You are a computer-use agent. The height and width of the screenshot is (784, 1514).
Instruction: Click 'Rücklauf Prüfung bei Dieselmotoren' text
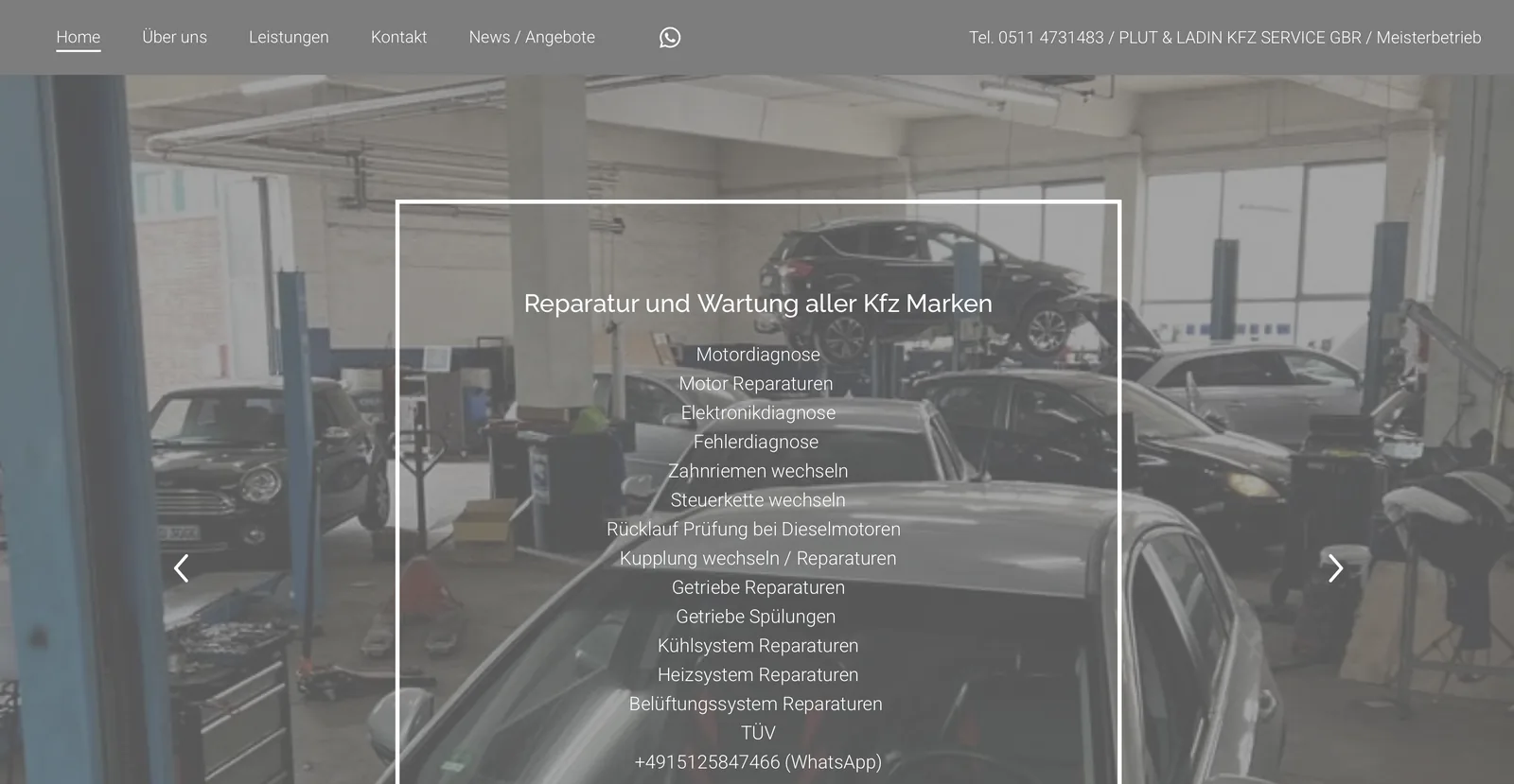pos(753,530)
